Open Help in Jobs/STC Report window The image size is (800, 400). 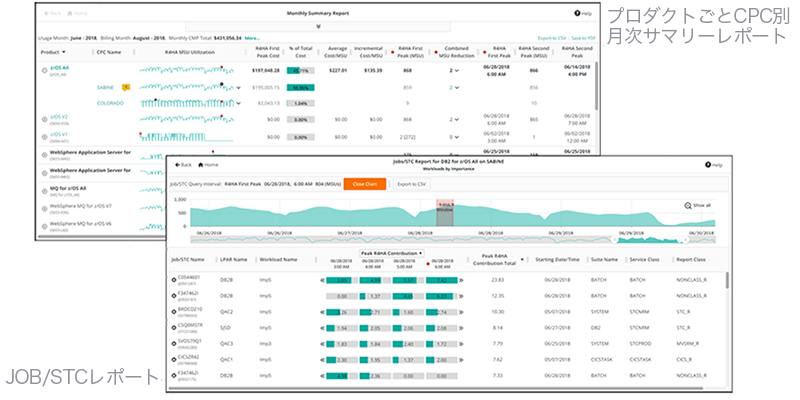[713, 165]
